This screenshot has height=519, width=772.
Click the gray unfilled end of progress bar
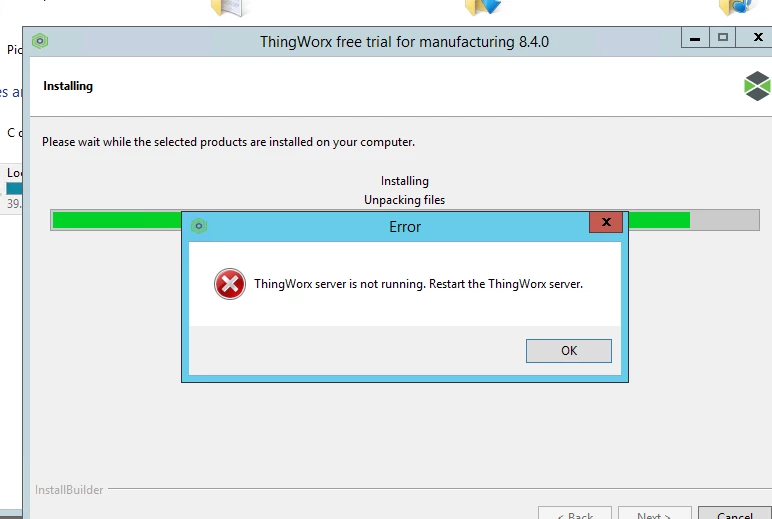pyautogui.click(x=724, y=220)
